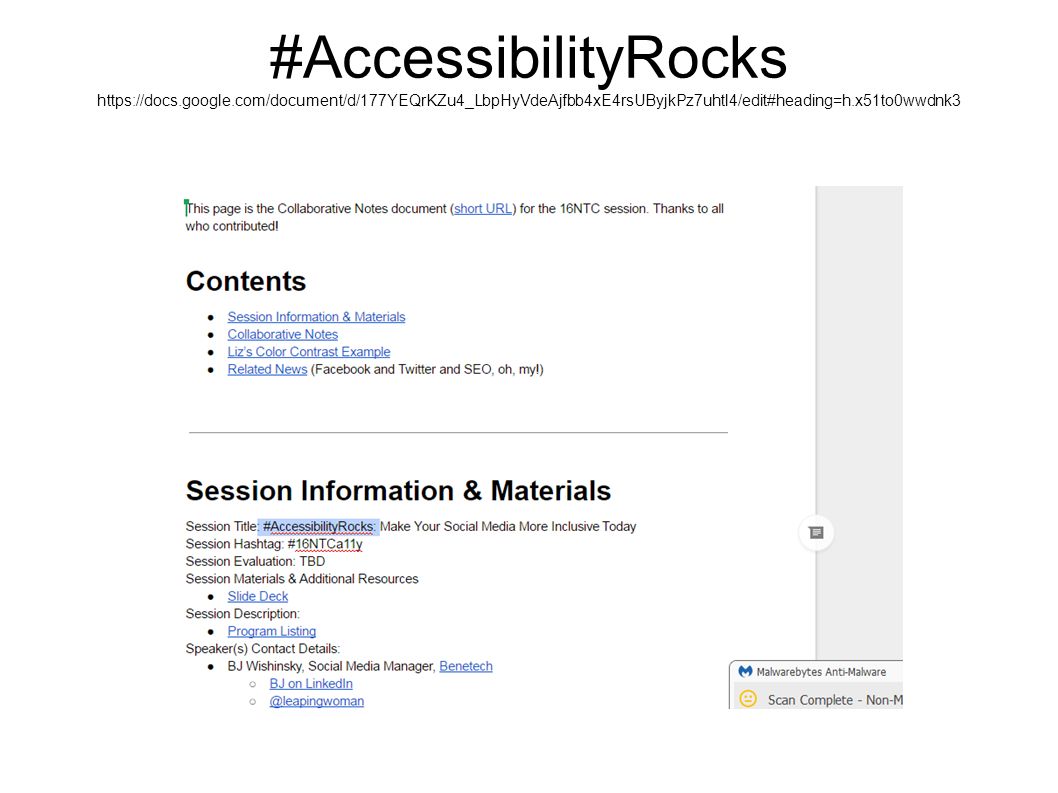Open the @leapingwoman Twitter link
This screenshot has width=1058, height=793.
[x=316, y=701]
